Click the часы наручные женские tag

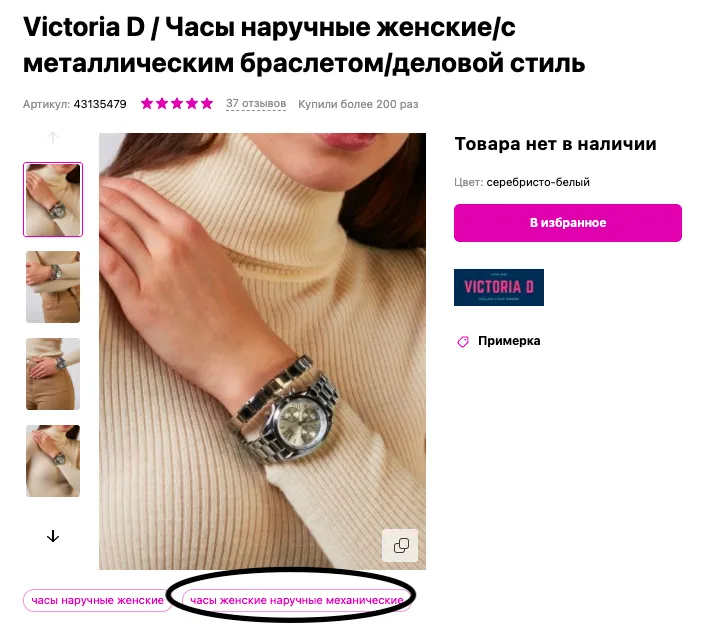[98, 600]
